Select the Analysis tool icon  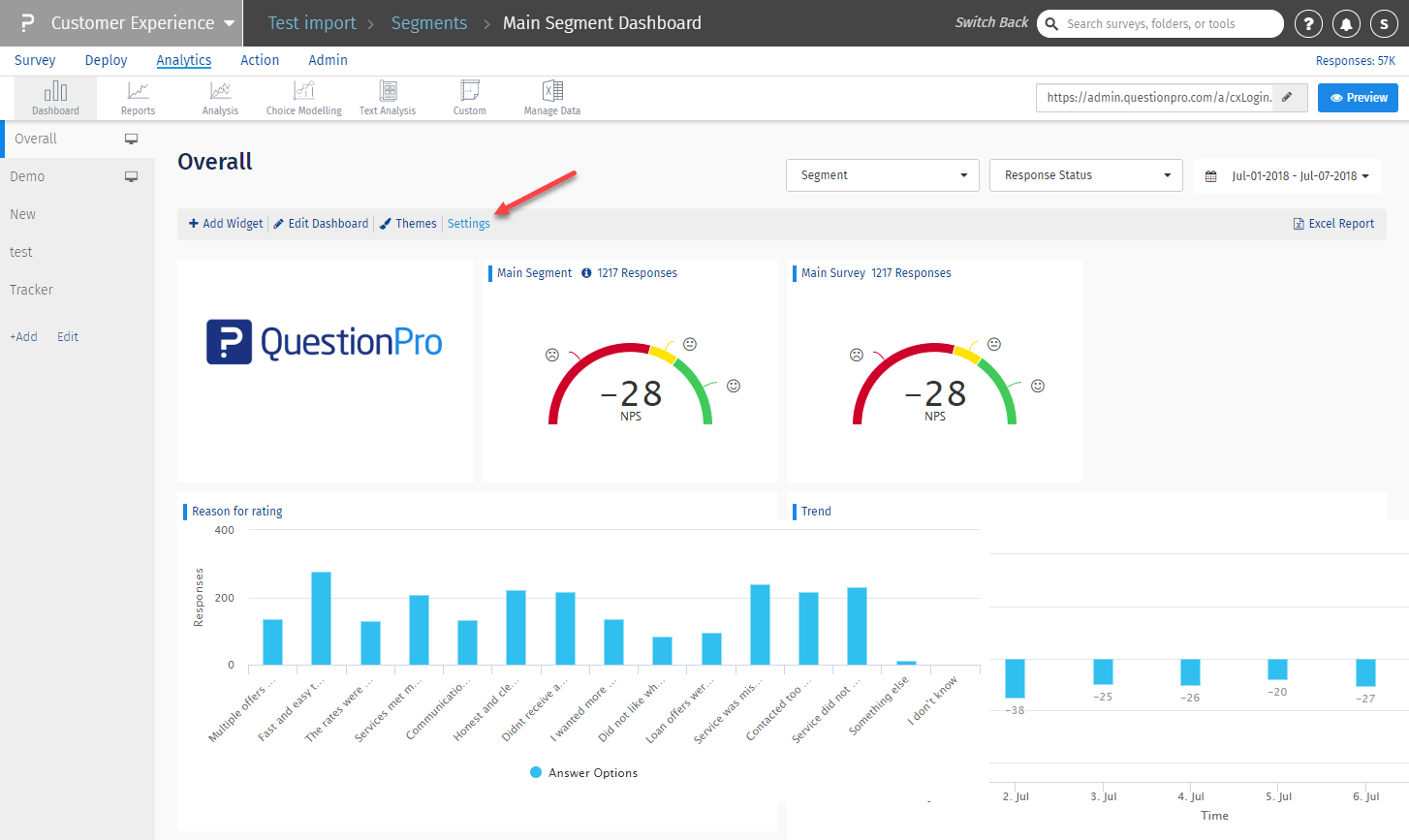click(x=220, y=97)
